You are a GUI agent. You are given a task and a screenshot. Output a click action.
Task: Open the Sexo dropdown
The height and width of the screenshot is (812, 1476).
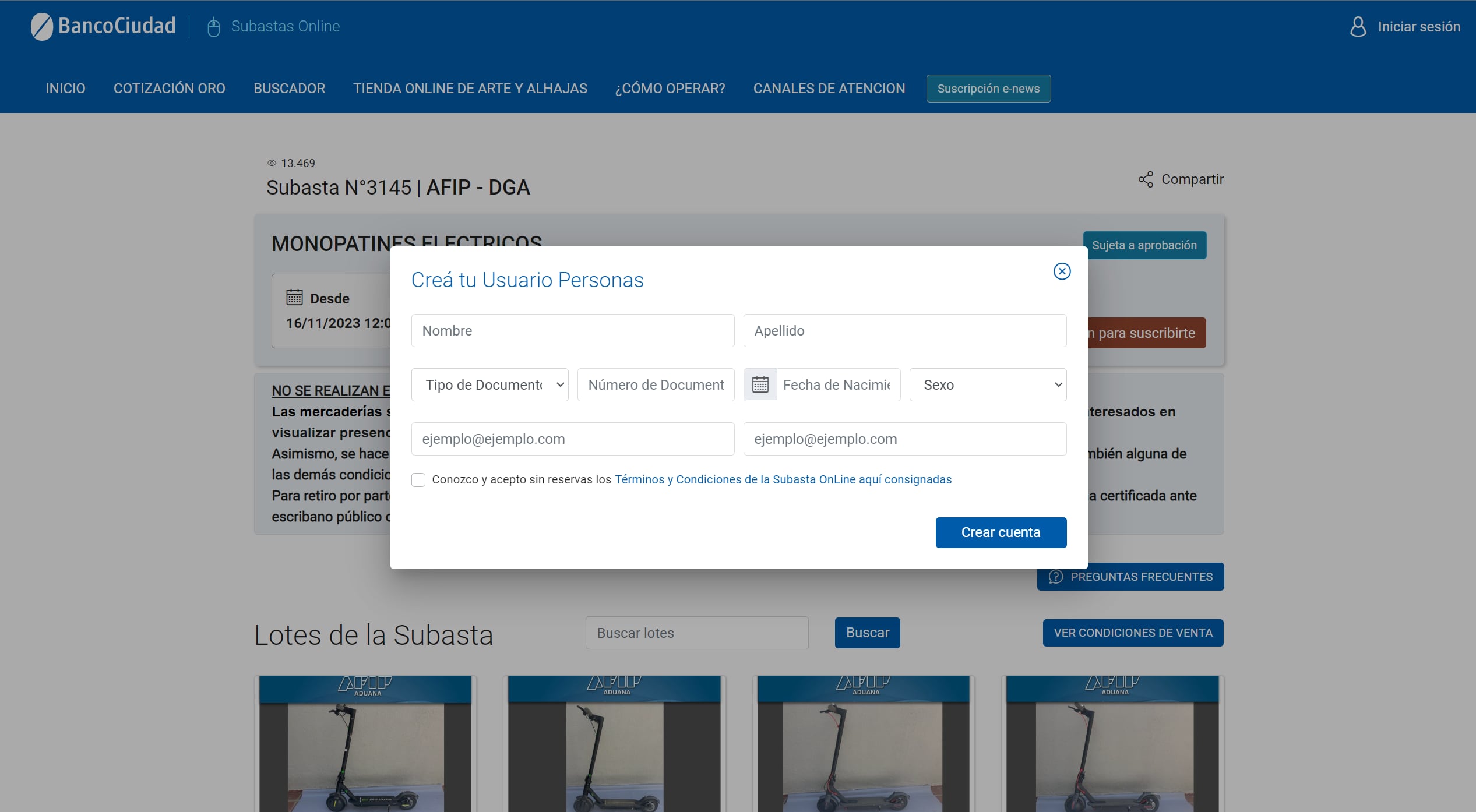tap(988, 384)
